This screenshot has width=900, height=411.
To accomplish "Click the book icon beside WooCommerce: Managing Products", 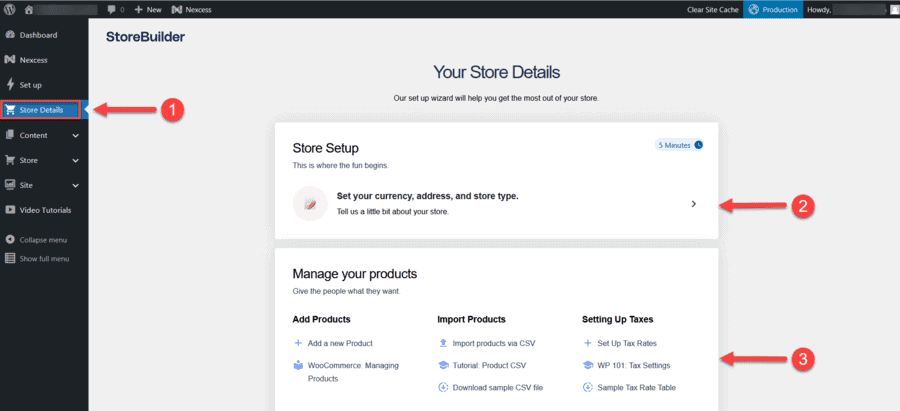I will [298, 365].
